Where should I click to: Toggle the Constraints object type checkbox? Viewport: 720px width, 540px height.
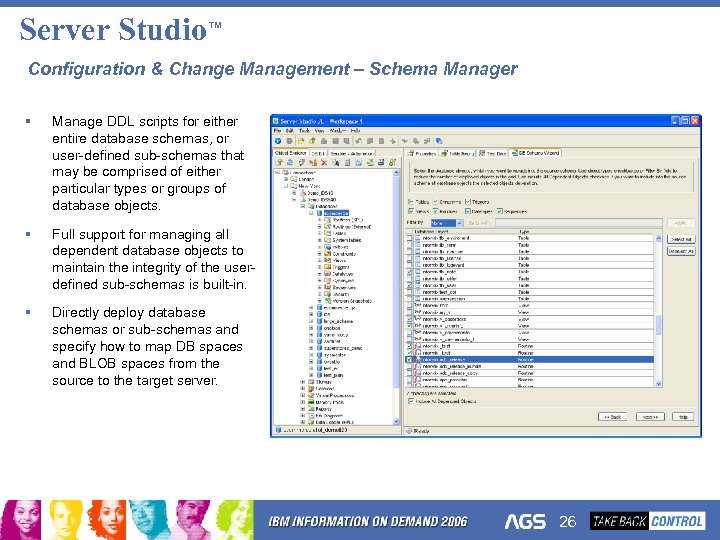pyautogui.click(x=436, y=202)
